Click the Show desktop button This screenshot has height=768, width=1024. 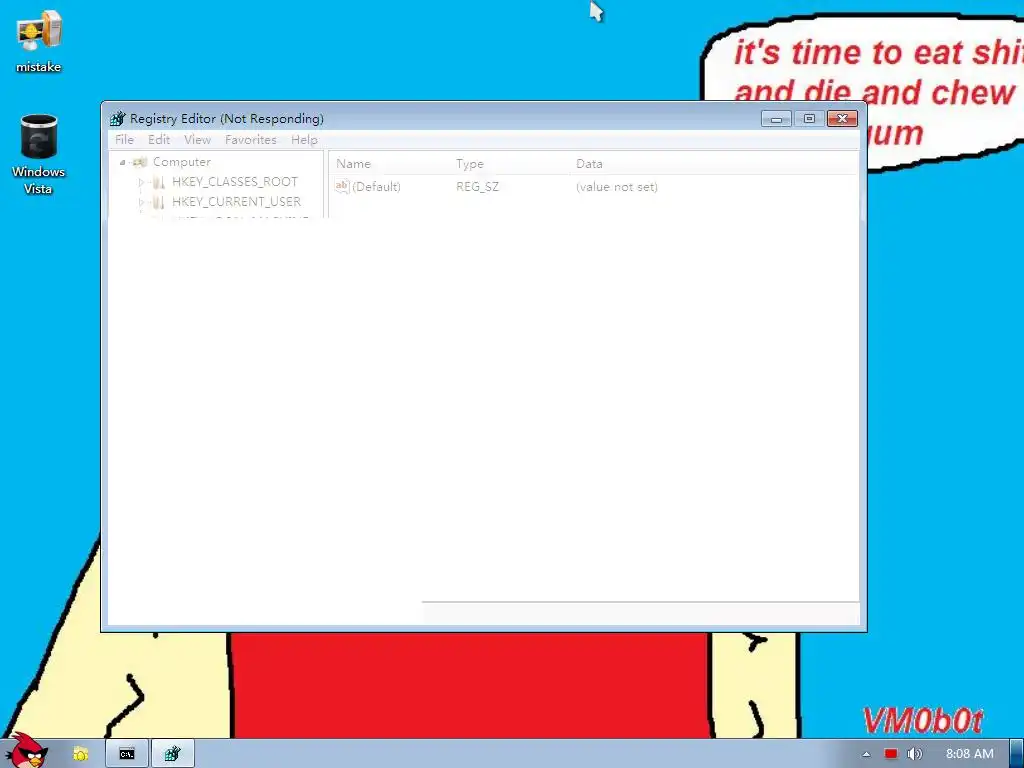point(1017,754)
